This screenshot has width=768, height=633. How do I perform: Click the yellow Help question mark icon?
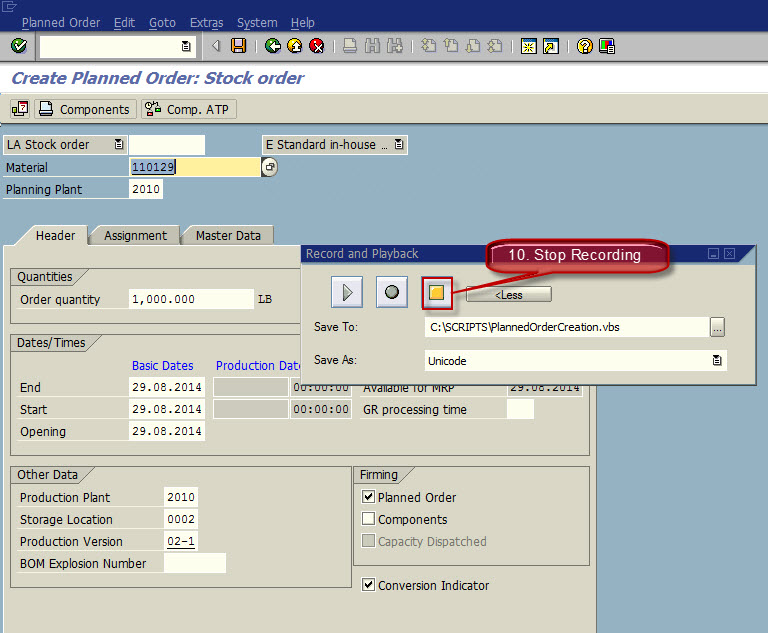pos(585,46)
